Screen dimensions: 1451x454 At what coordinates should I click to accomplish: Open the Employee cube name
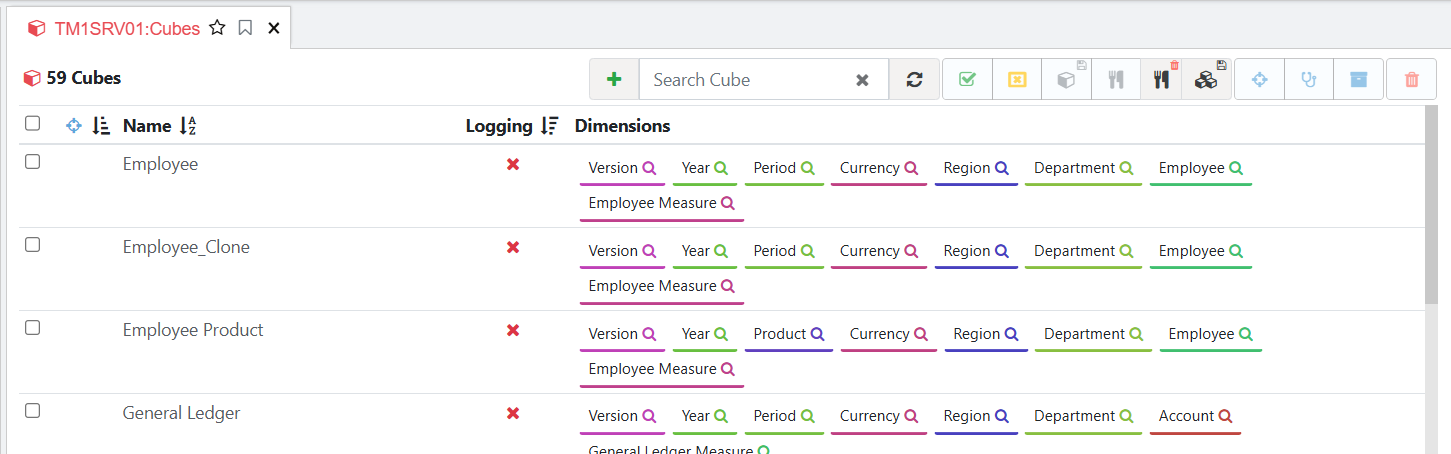click(160, 164)
